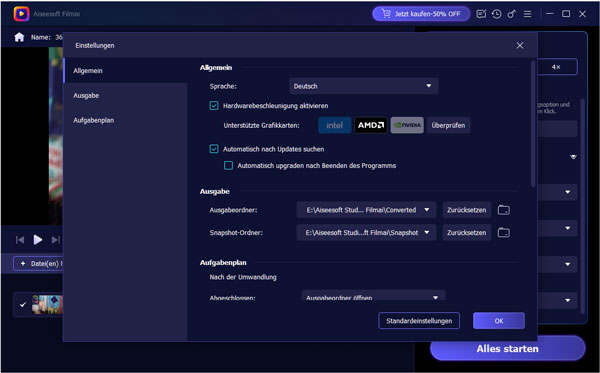Enable Automatisch upgraden nach Beenden

(228, 166)
